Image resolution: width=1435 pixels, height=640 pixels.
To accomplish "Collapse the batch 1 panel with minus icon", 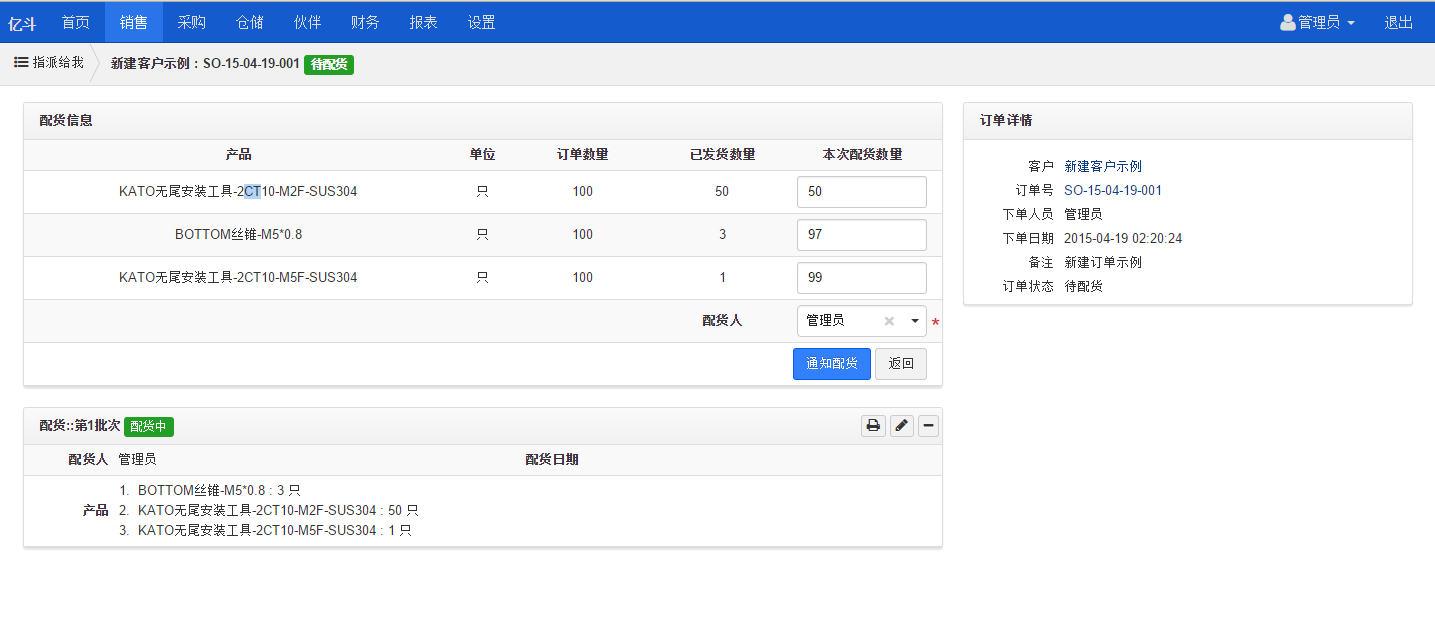I will tap(929, 426).
